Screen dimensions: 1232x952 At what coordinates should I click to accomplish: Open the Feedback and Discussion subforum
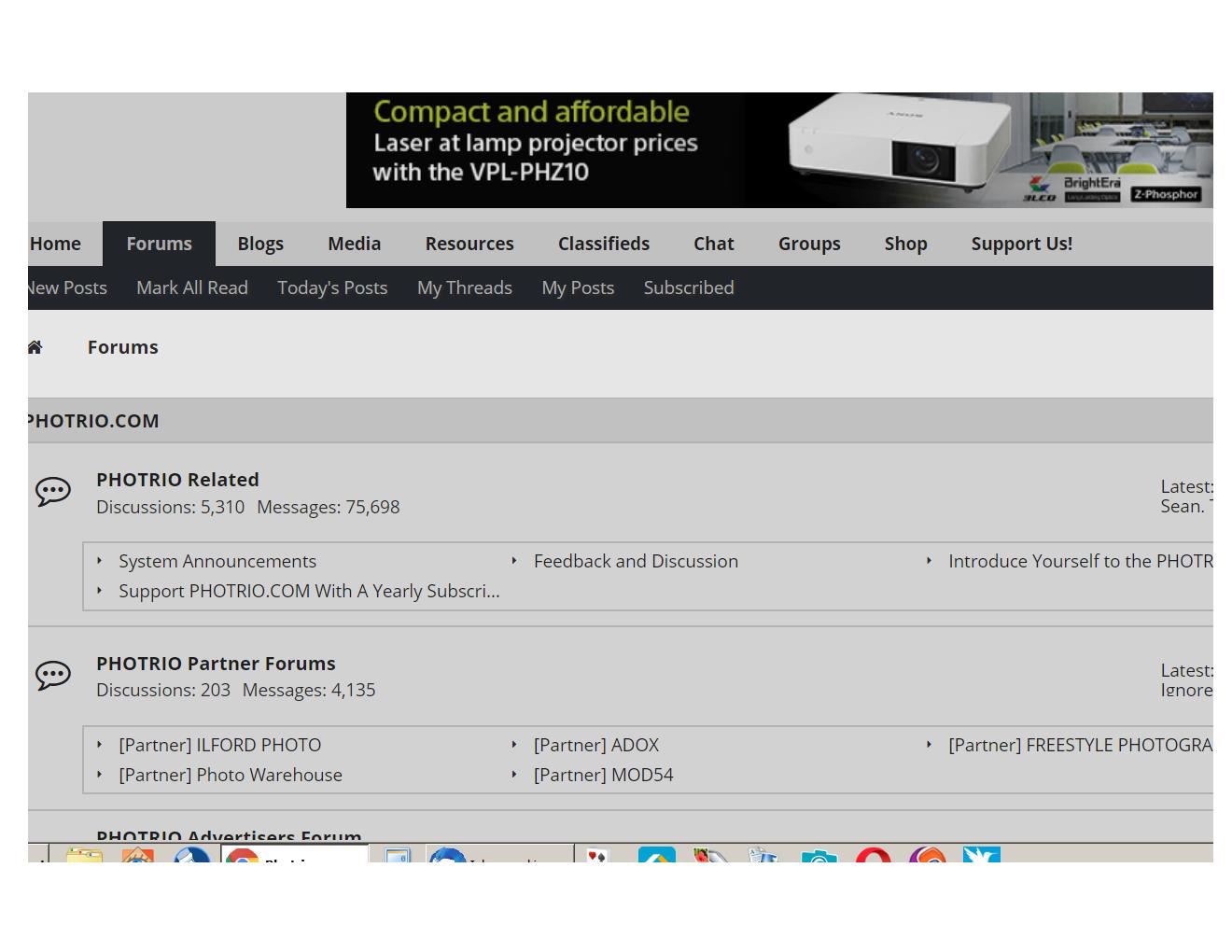point(636,561)
